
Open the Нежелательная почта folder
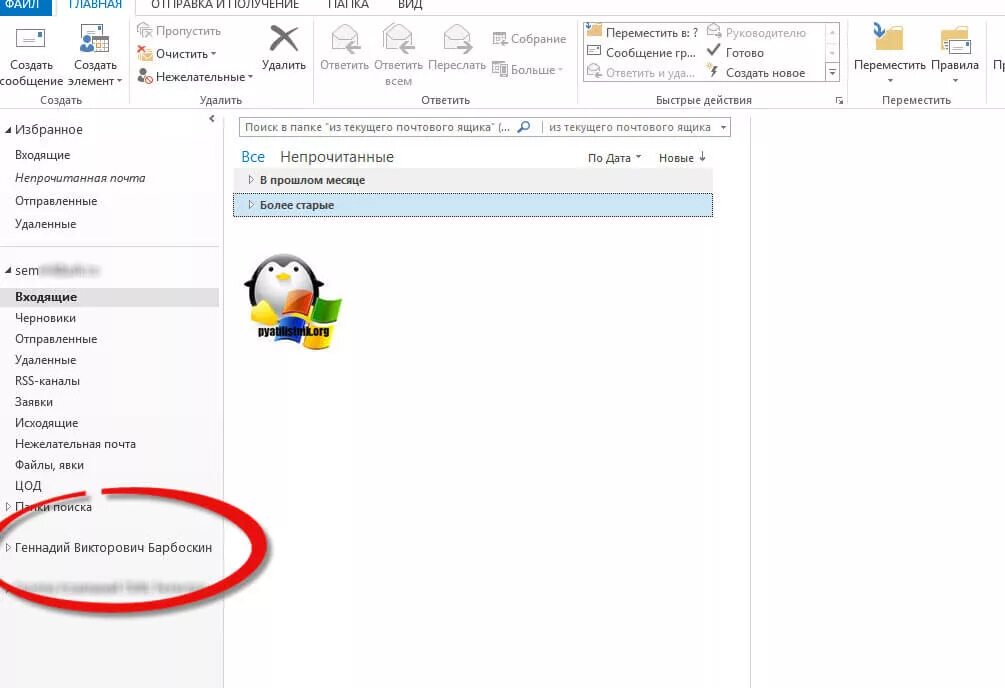(75, 444)
